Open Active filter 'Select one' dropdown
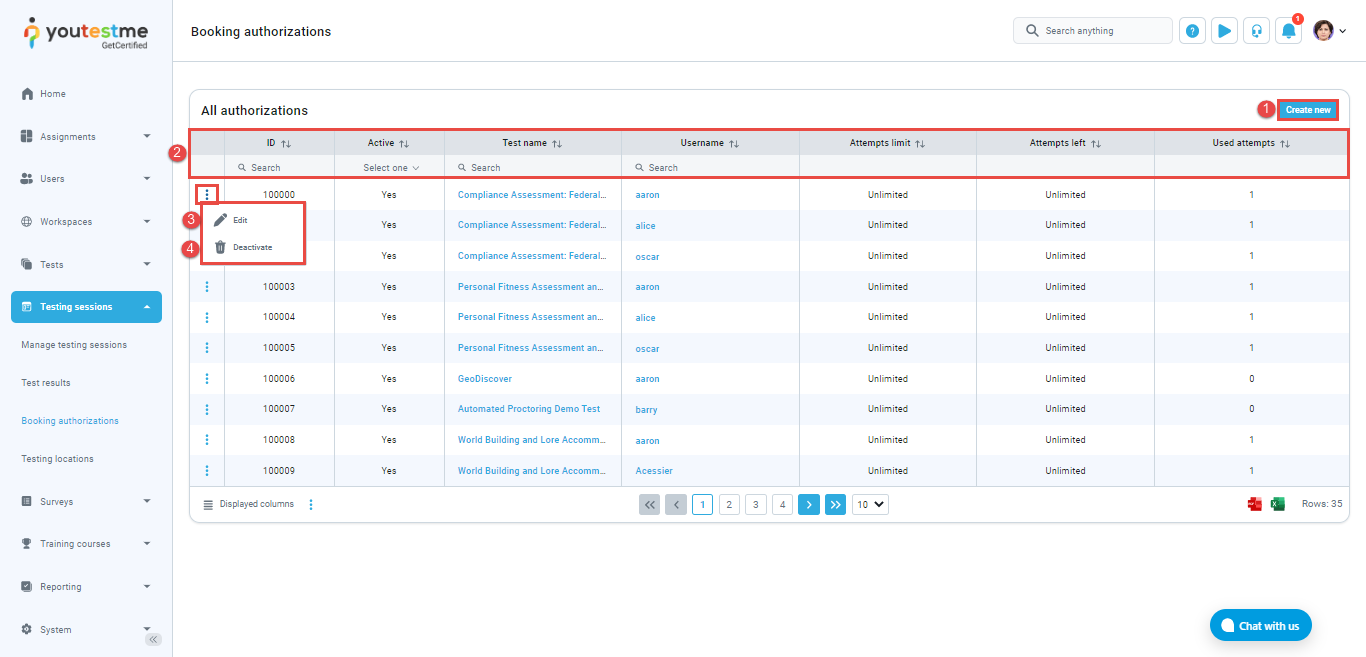1366x657 pixels. 390,168
